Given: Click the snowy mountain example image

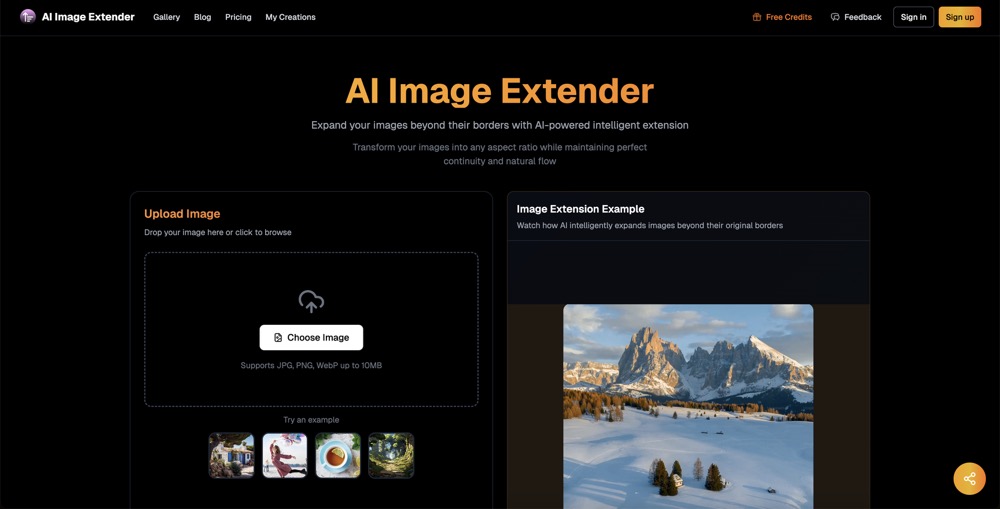Looking at the screenshot, I should point(688,405).
